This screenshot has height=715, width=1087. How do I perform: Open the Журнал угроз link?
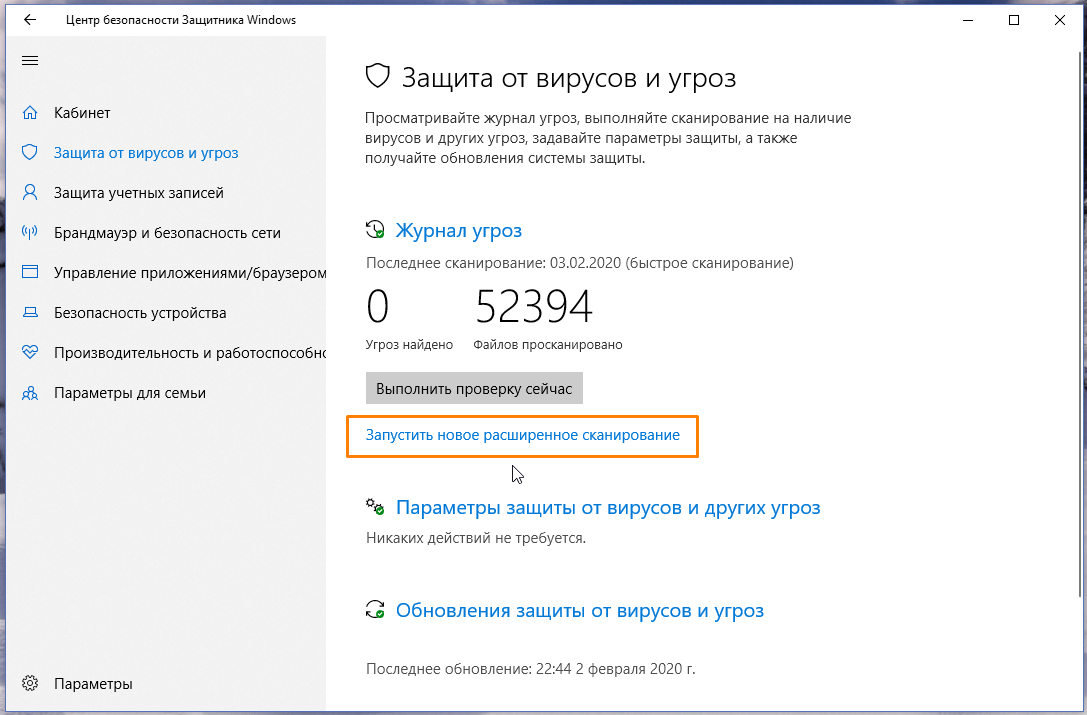pyautogui.click(x=459, y=229)
